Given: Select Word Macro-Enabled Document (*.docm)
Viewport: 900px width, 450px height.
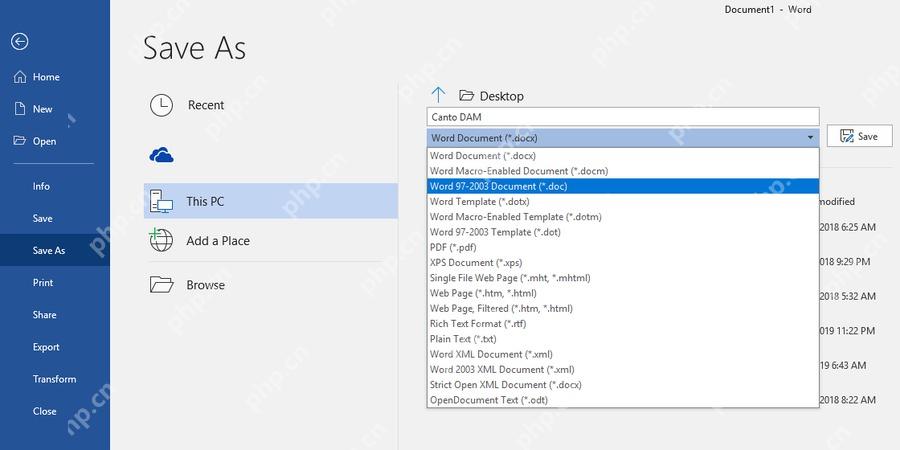Looking at the screenshot, I should 623,171.
